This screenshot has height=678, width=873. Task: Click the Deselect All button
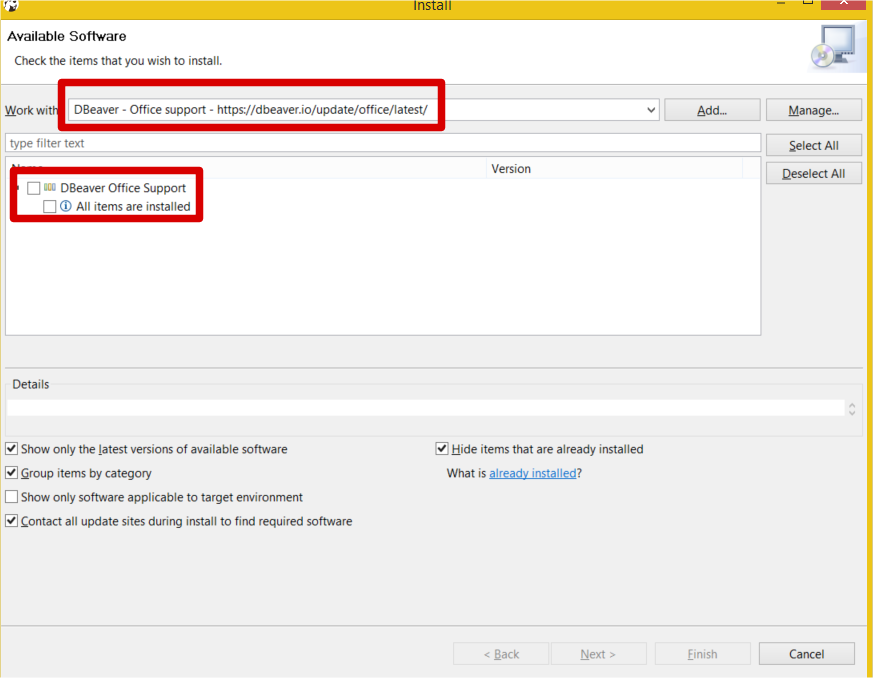[x=813, y=174]
